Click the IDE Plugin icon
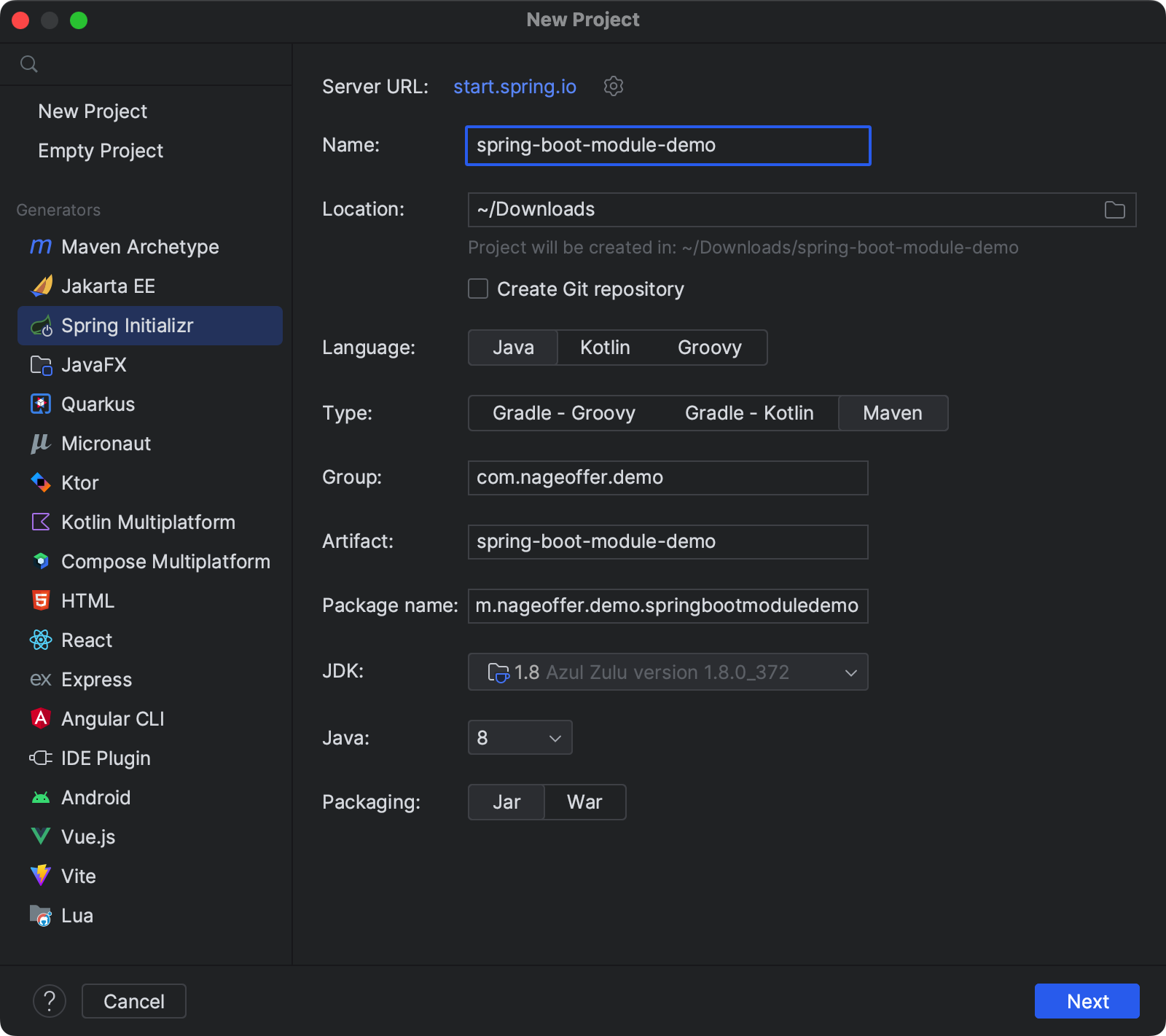This screenshot has height=1036, width=1166. (41, 758)
